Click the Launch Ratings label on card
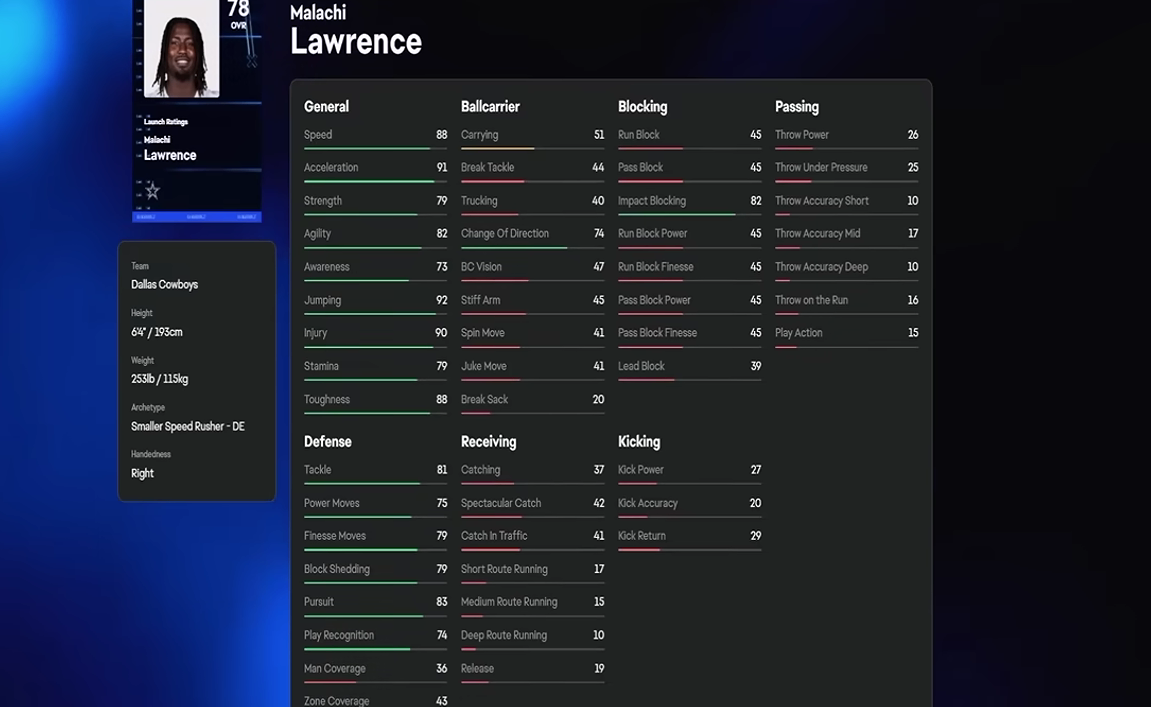Image resolution: width=1151 pixels, height=707 pixels. pyautogui.click(x=166, y=122)
